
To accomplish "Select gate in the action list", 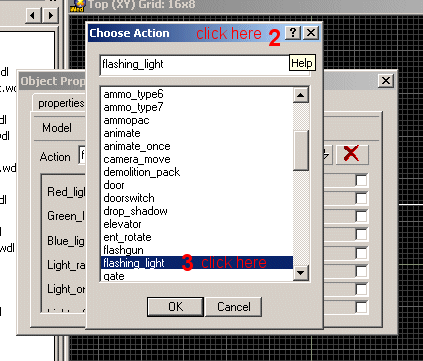I will [197, 275].
